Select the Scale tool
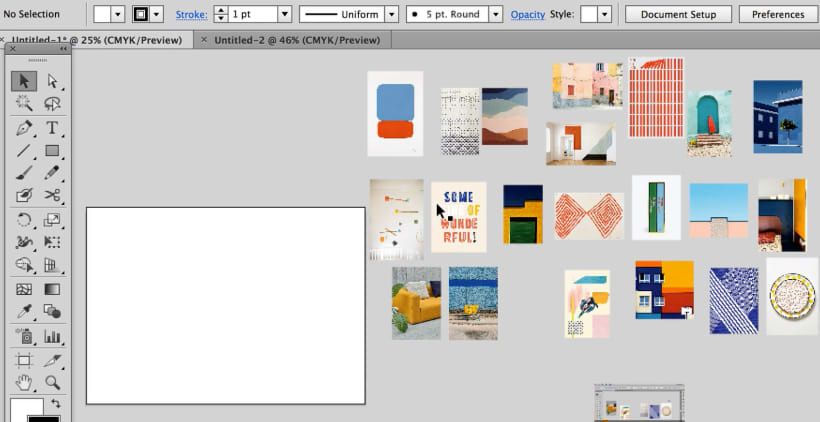The width and height of the screenshot is (820, 422). tap(52, 220)
